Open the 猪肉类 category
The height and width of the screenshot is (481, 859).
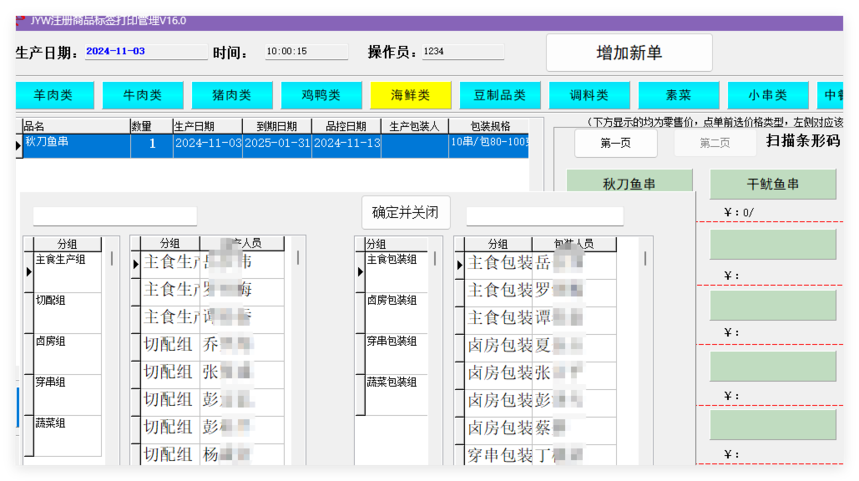click(x=232, y=95)
